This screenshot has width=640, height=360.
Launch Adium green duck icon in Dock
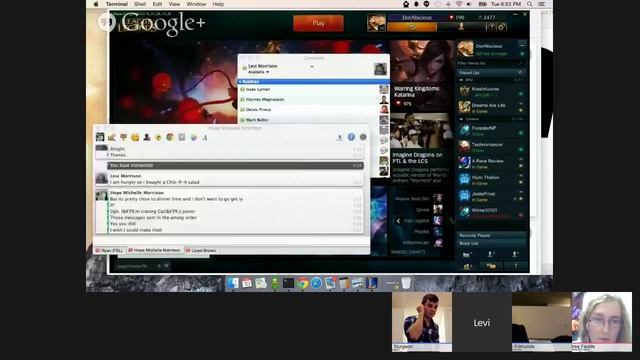pyautogui.click(x=275, y=283)
